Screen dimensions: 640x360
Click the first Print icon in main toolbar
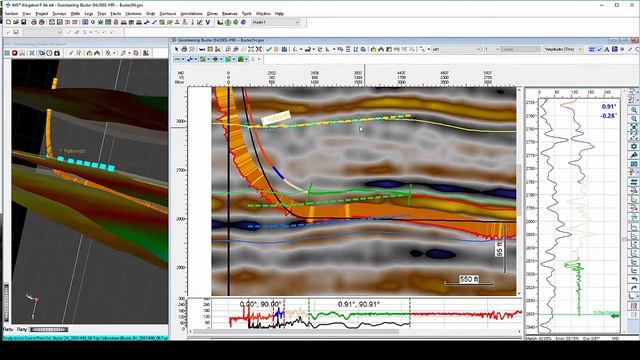(x=34, y=22)
